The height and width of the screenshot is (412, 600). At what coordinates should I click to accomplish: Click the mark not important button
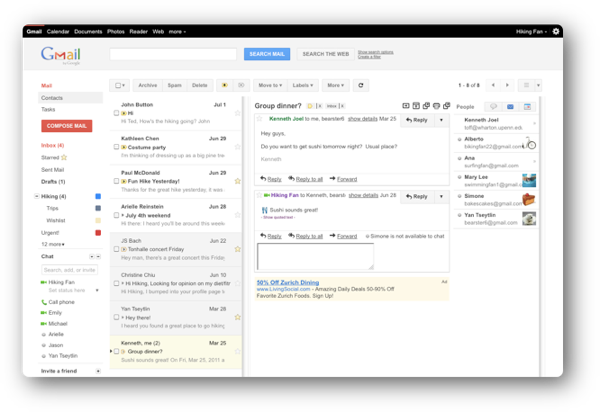click(241, 85)
